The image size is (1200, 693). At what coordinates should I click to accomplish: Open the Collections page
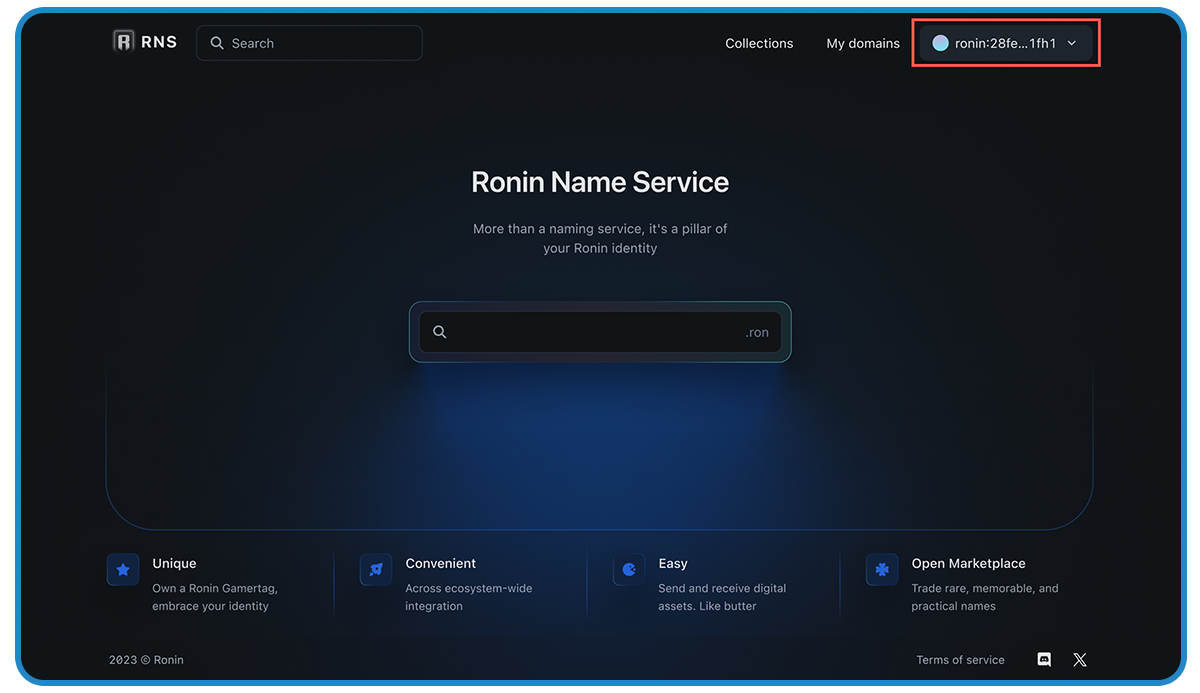coord(759,43)
